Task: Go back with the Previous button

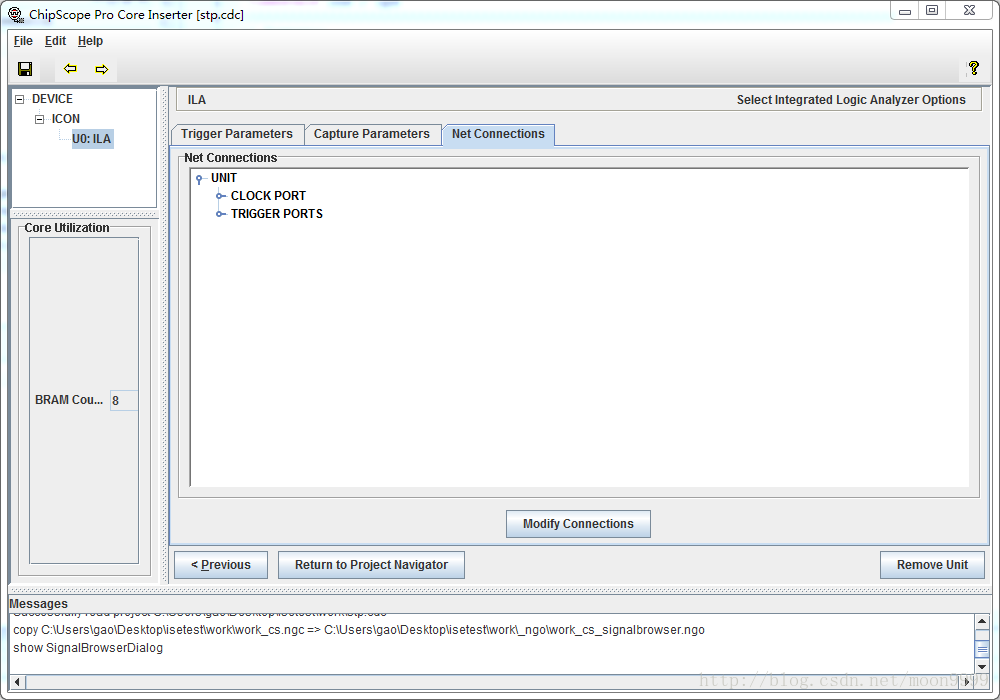Action: [221, 565]
